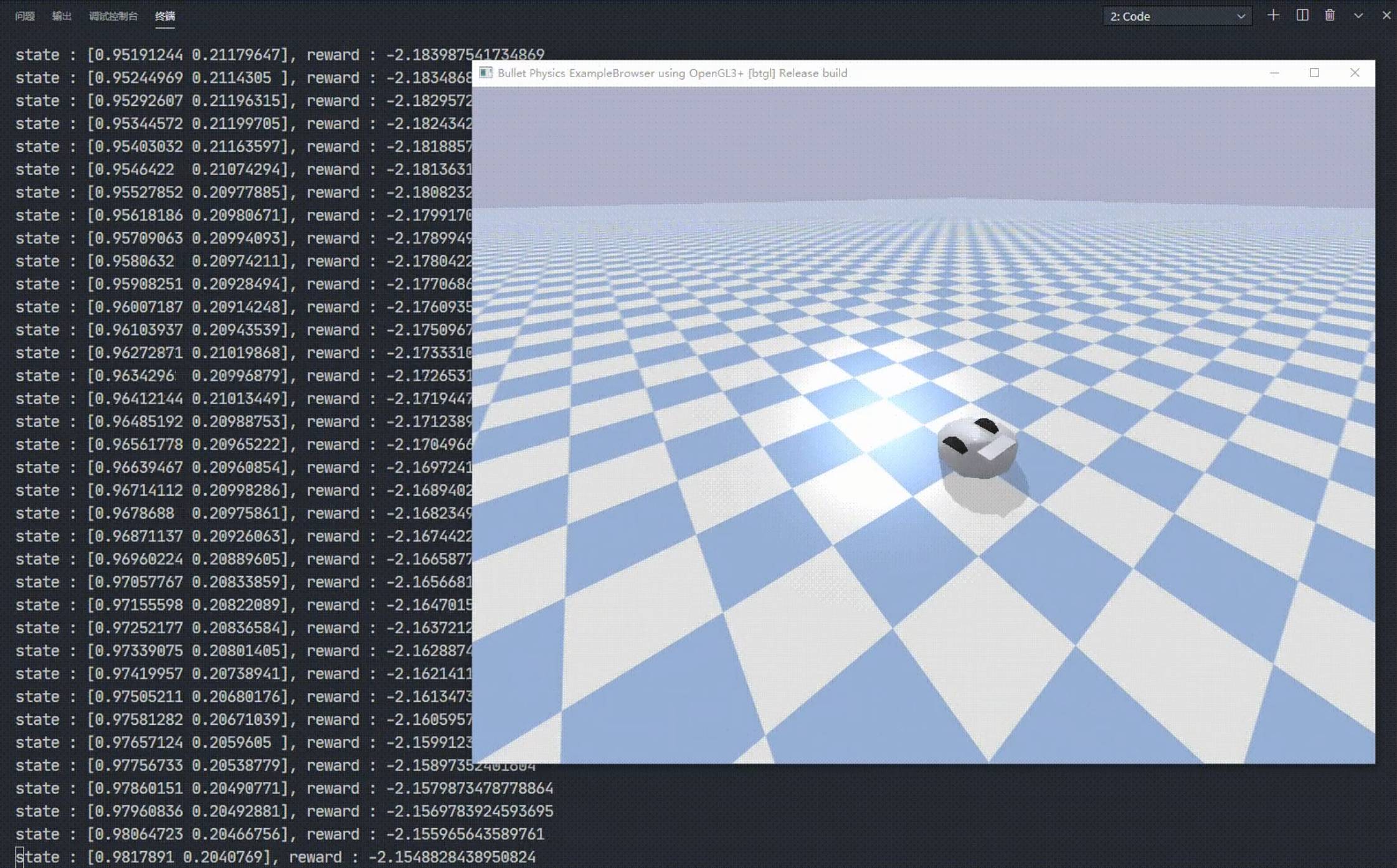Click terminal line with state 0.96485192 0.20988753
This screenshot has height=868, width=1397.
244,422
